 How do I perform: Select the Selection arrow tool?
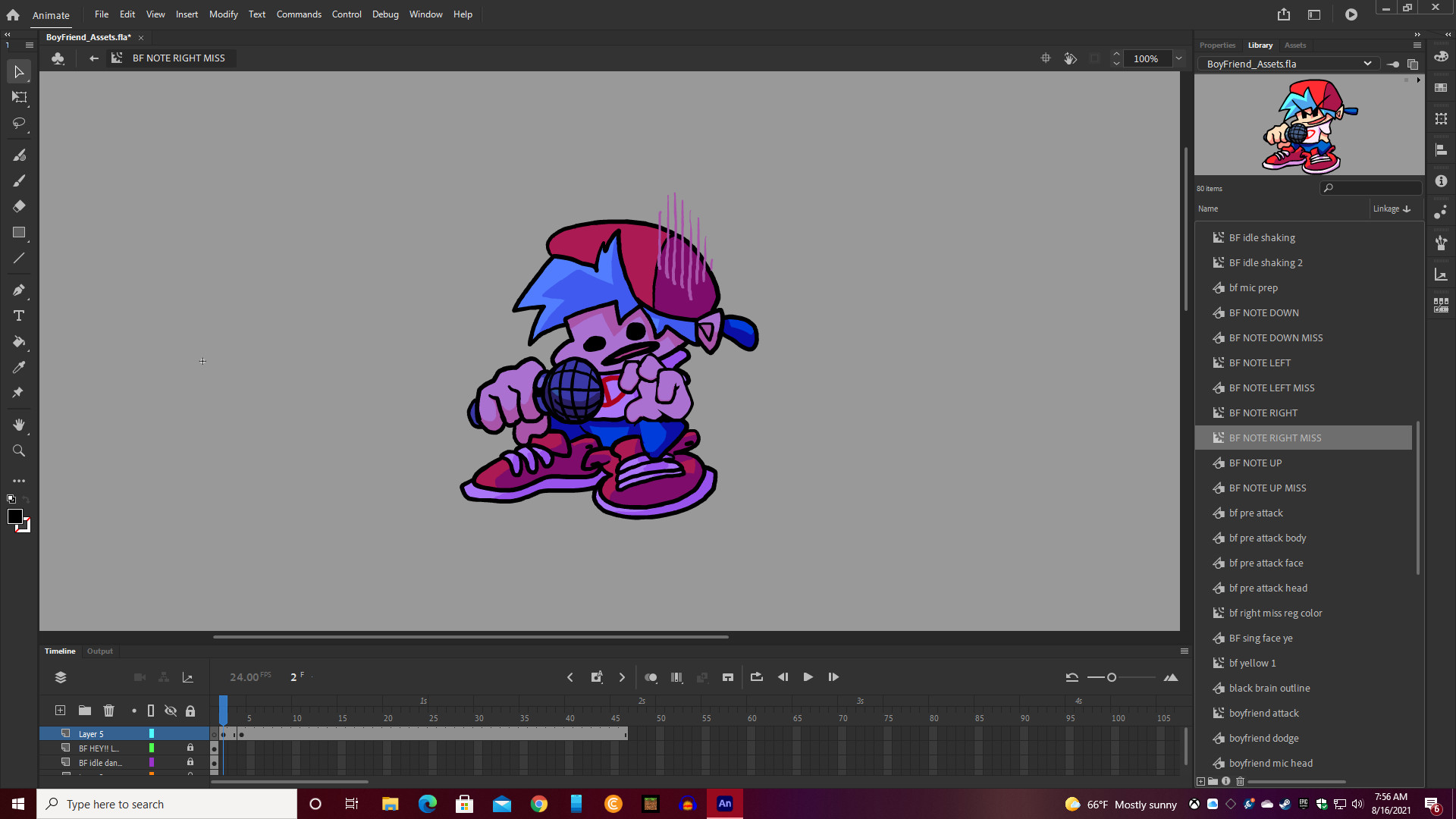coord(19,72)
